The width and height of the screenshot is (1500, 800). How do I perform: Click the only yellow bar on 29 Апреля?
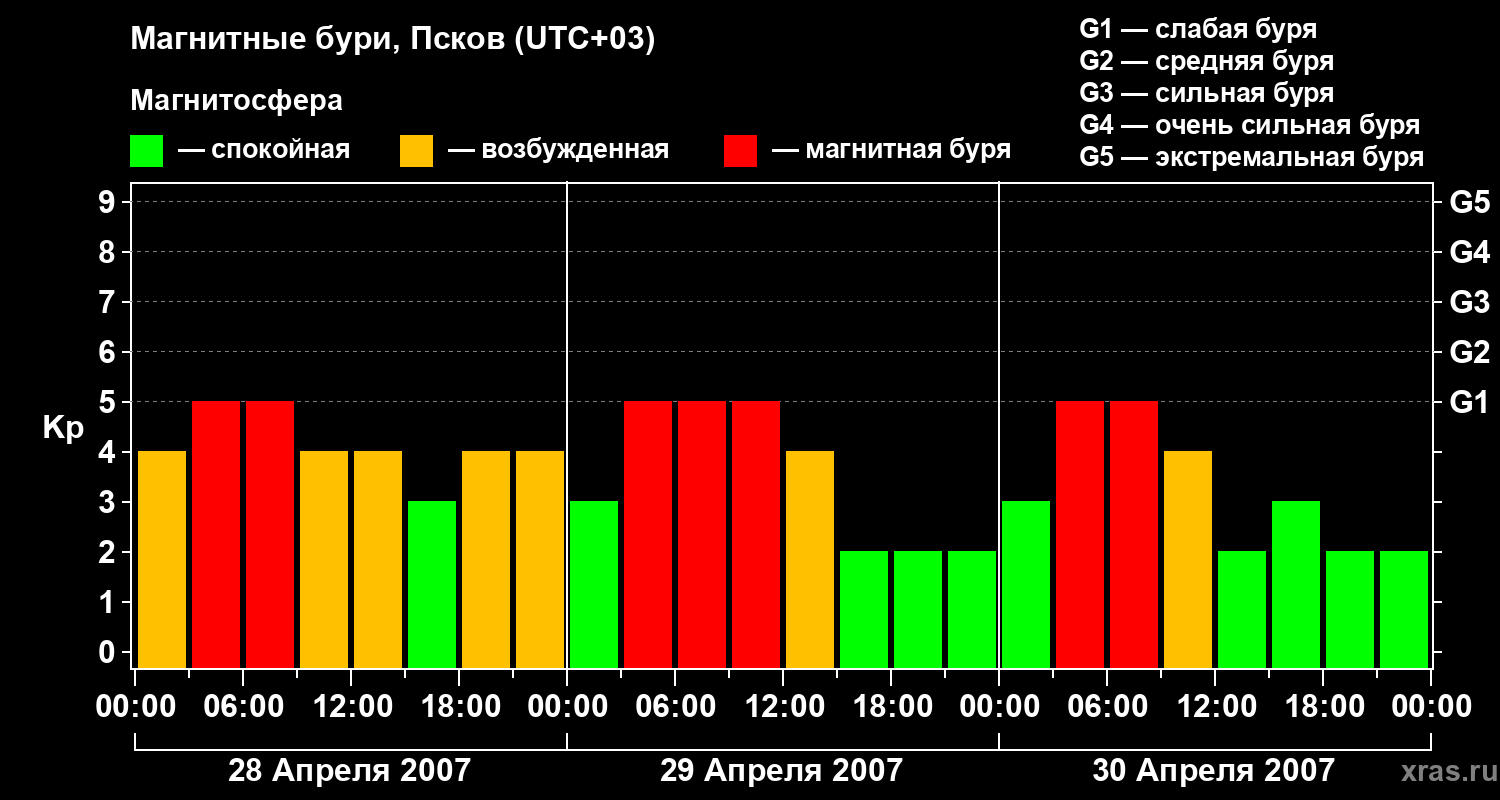point(810,559)
